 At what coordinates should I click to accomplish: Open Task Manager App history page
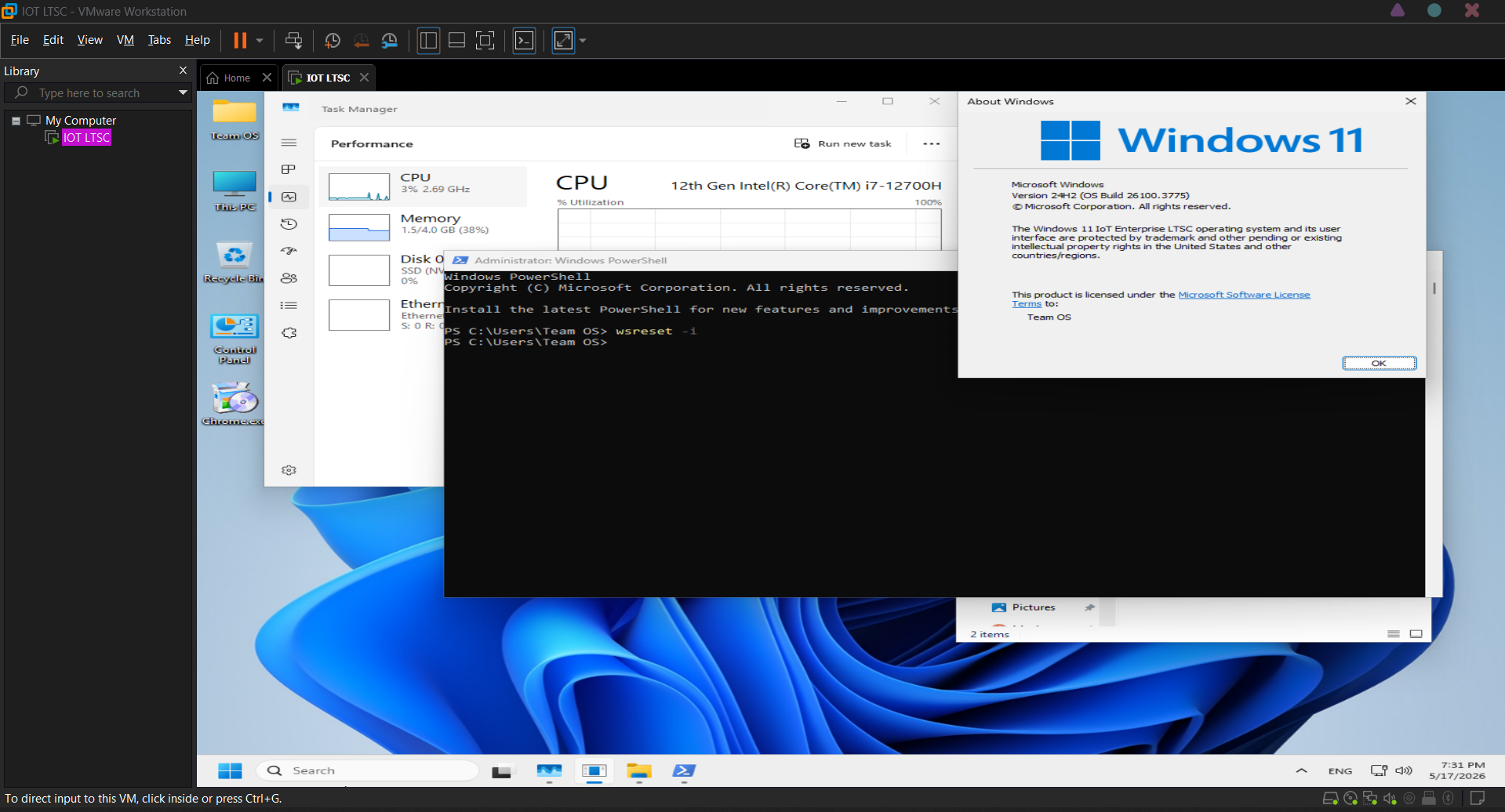(289, 224)
